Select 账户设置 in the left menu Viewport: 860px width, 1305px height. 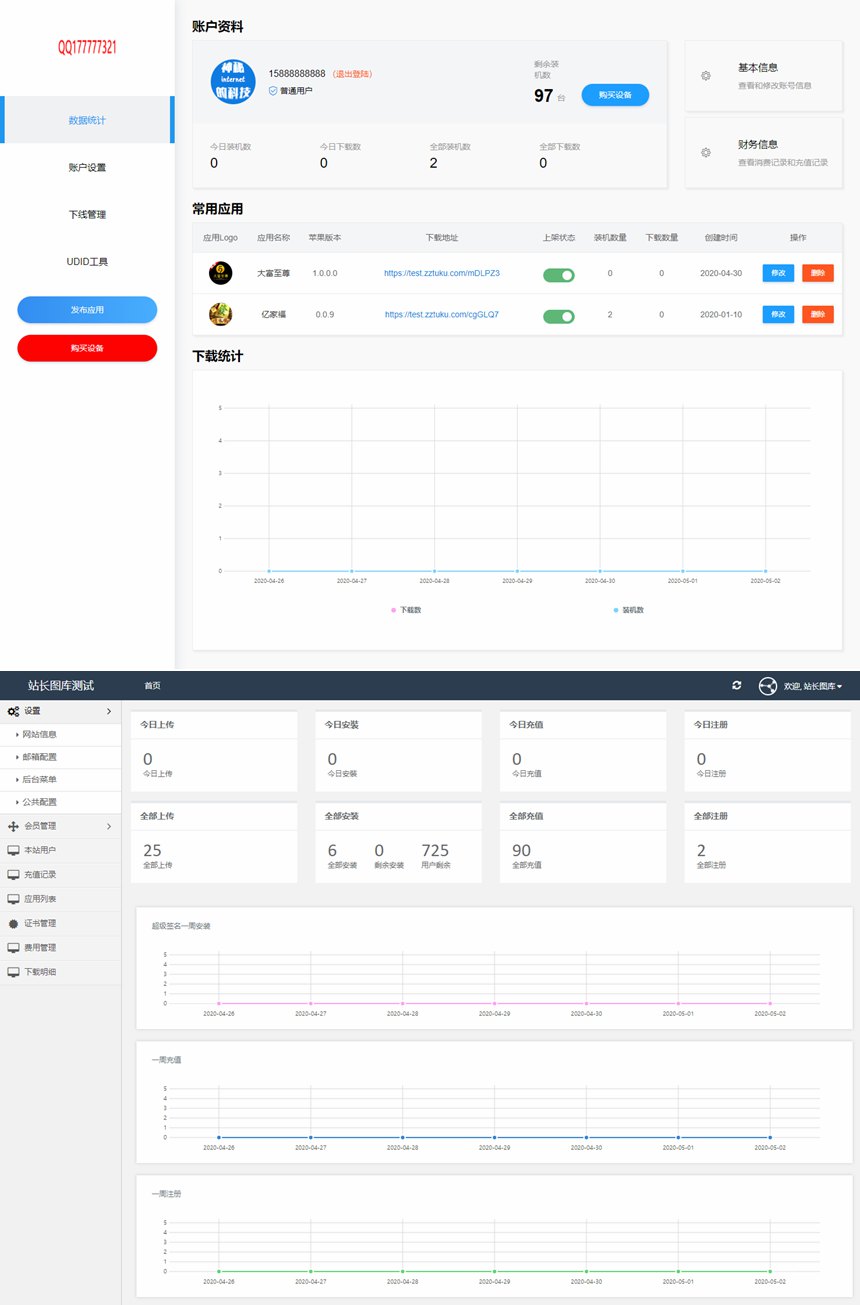coord(87,167)
